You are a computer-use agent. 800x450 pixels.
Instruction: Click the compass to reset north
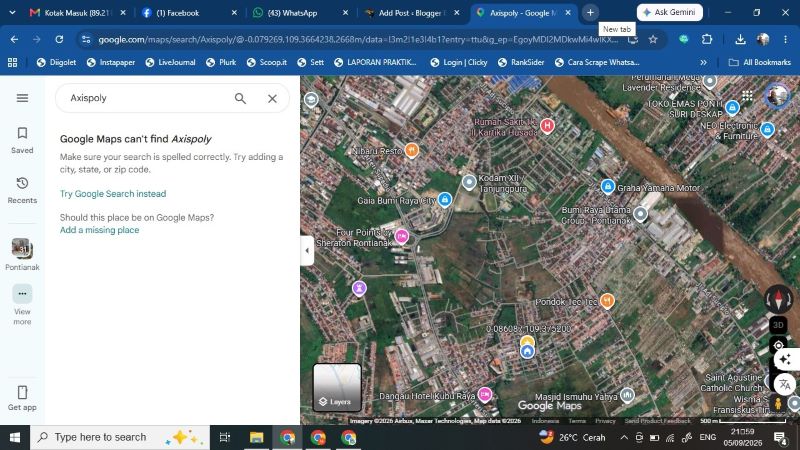point(778,299)
